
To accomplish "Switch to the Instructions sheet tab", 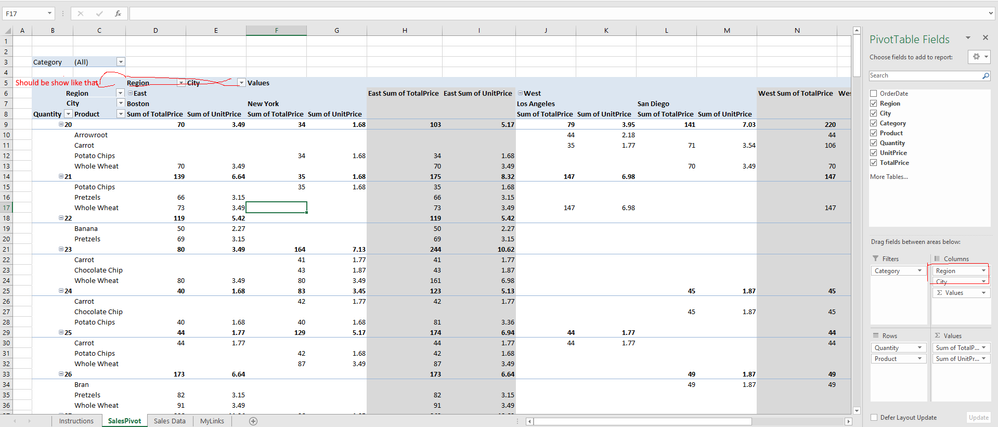I will [76, 421].
